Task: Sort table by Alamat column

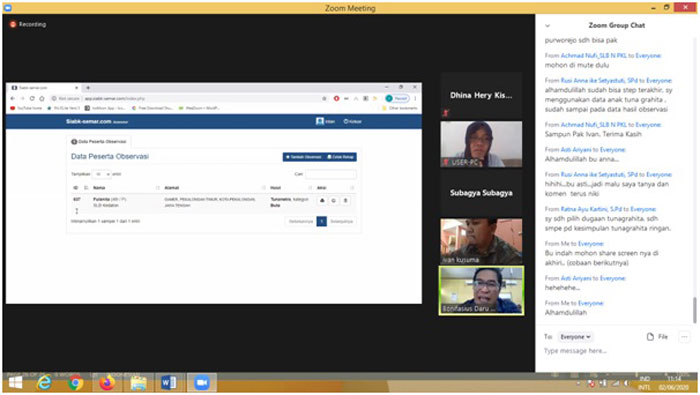Action: click(x=172, y=188)
